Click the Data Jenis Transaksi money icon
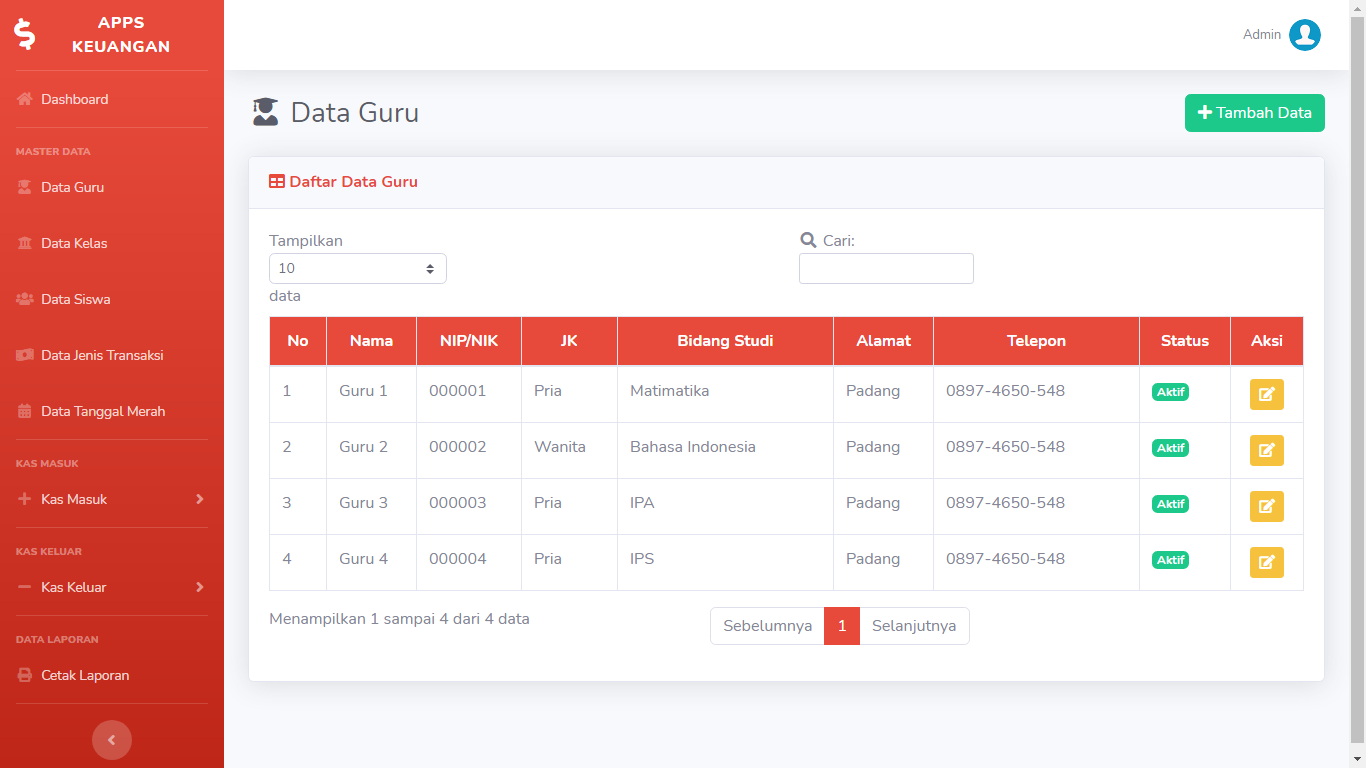 click(25, 355)
